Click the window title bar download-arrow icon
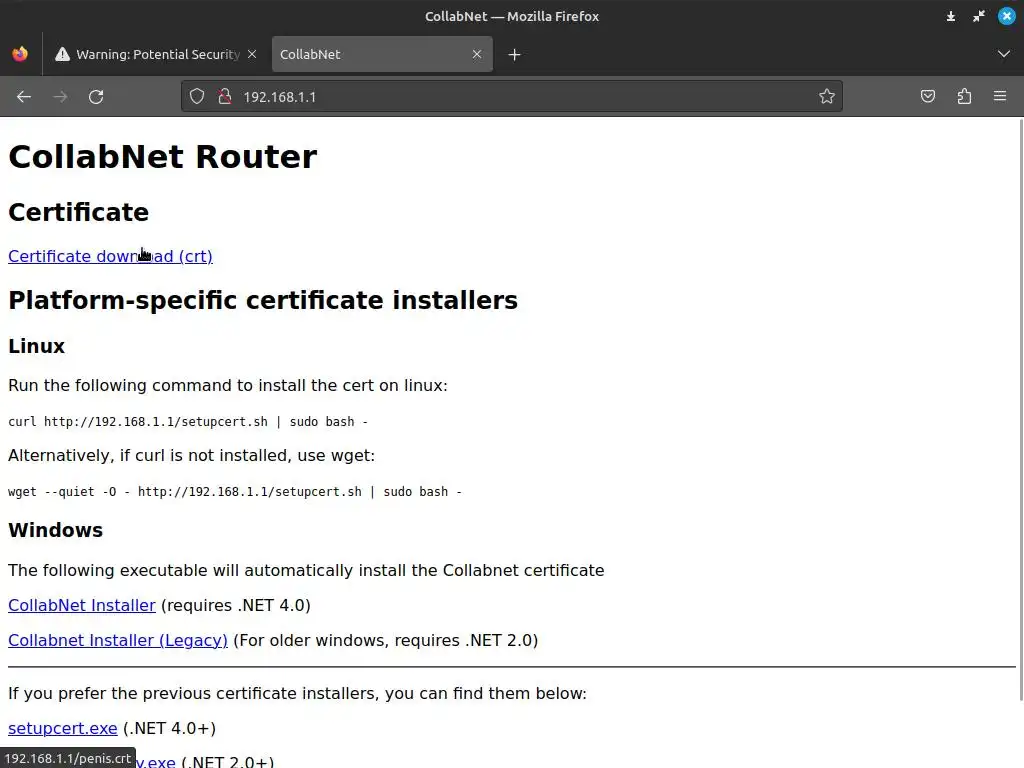1024x768 pixels. 951,16
